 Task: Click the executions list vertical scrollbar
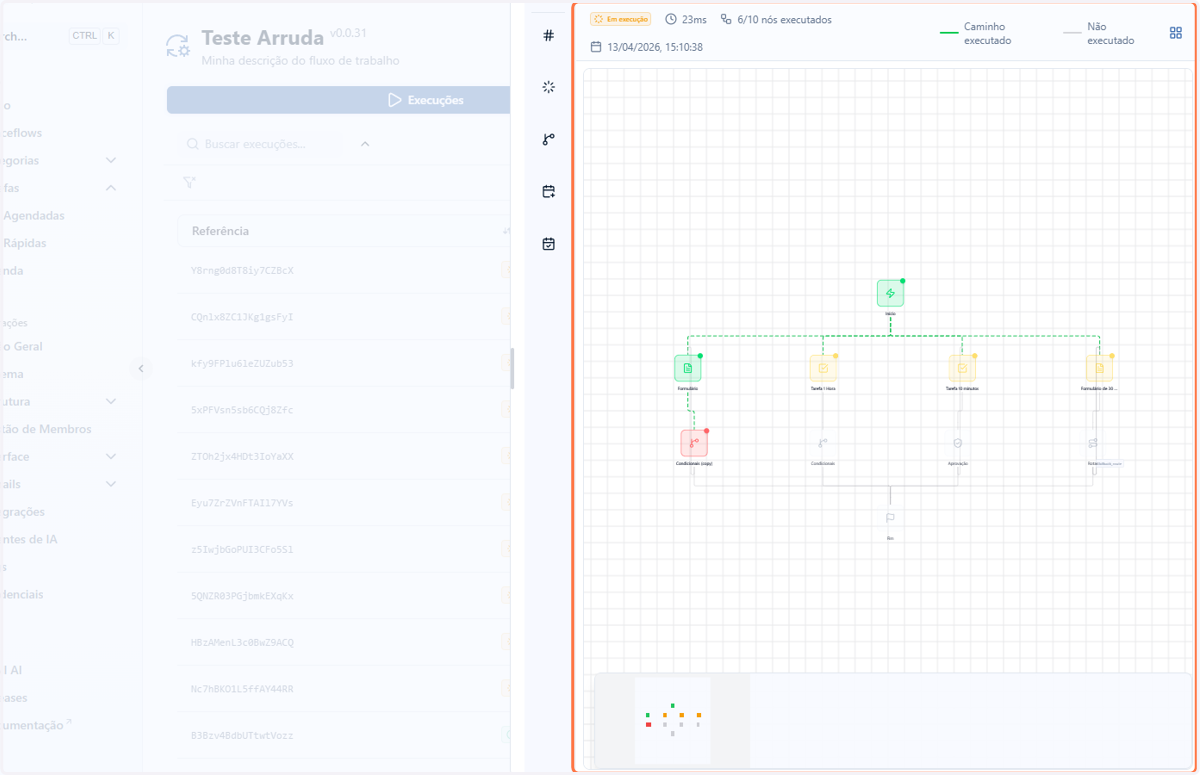pyautogui.click(x=512, y=368)
